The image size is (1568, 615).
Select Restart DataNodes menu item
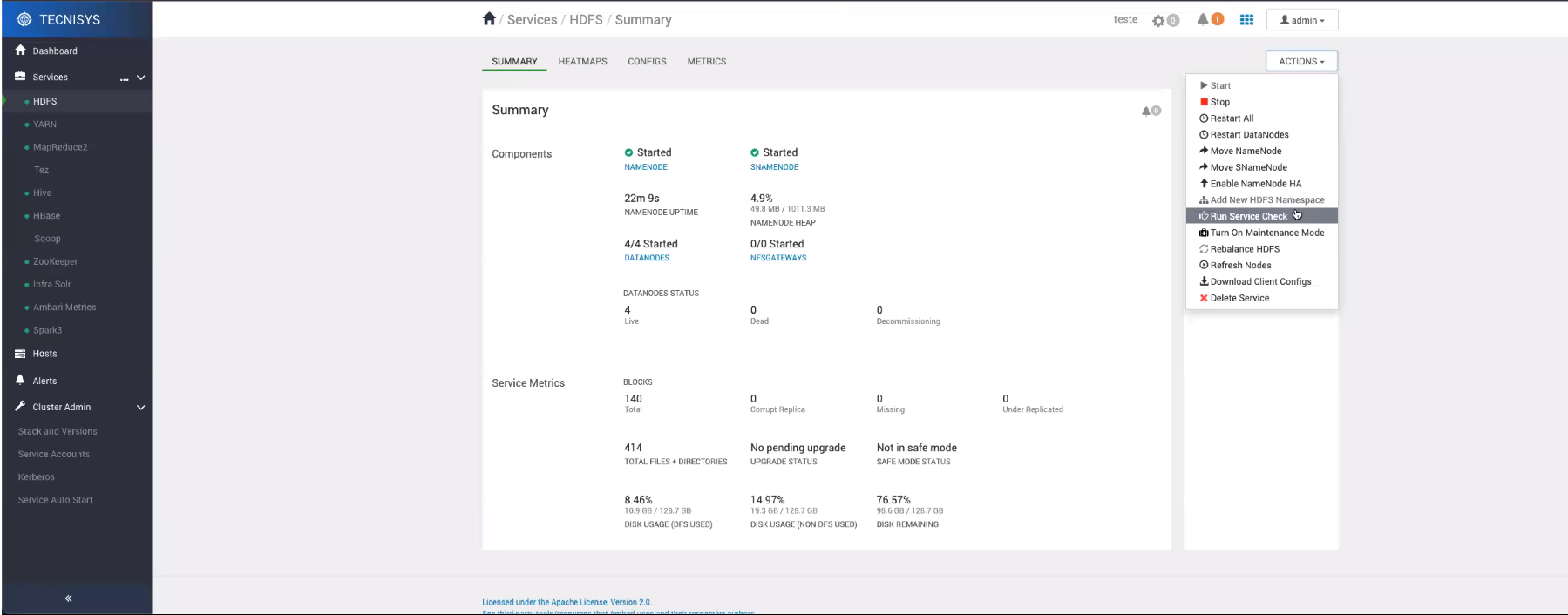[x=1261, y=135]
